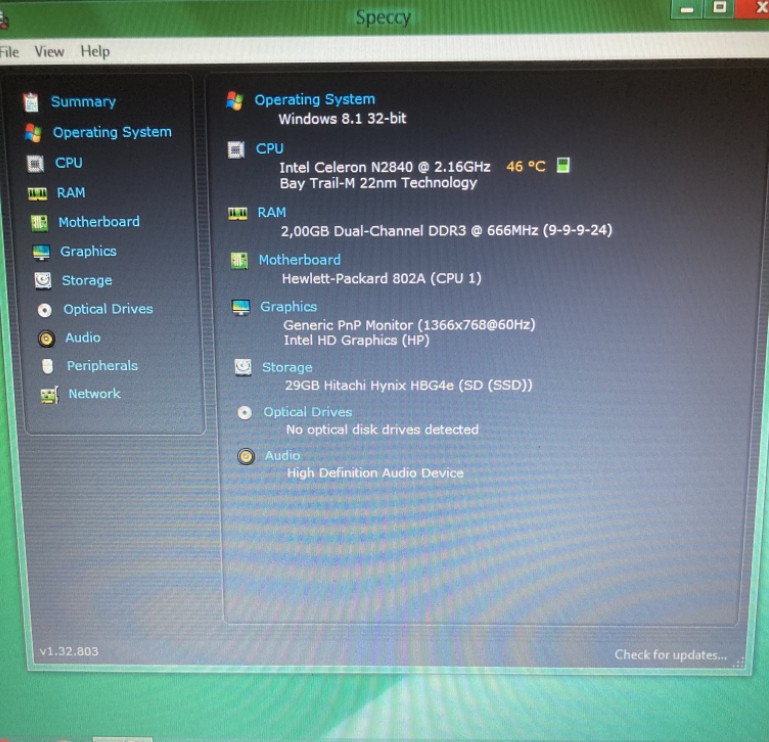This screenshot has height=742, width=769.
Task: Select Audio in the sidebar
Action: coord(83,337)
